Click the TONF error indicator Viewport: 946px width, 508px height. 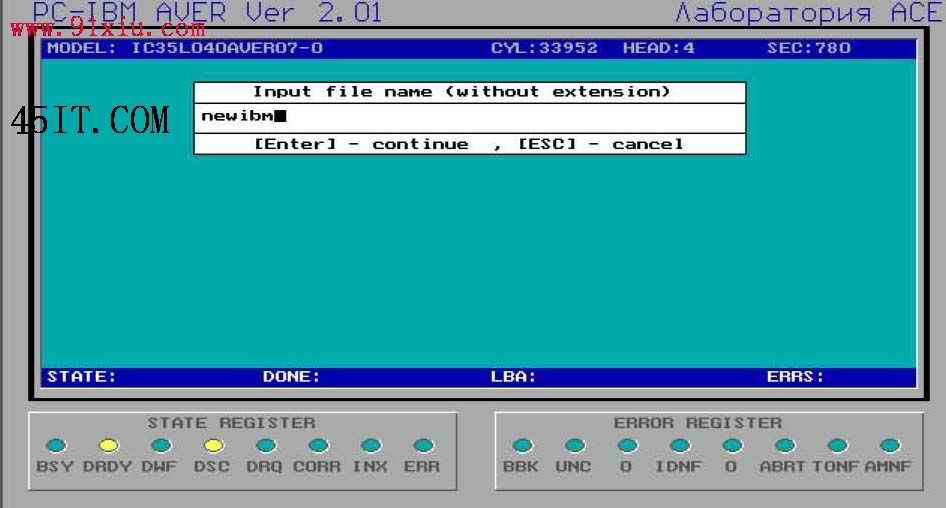837,445
